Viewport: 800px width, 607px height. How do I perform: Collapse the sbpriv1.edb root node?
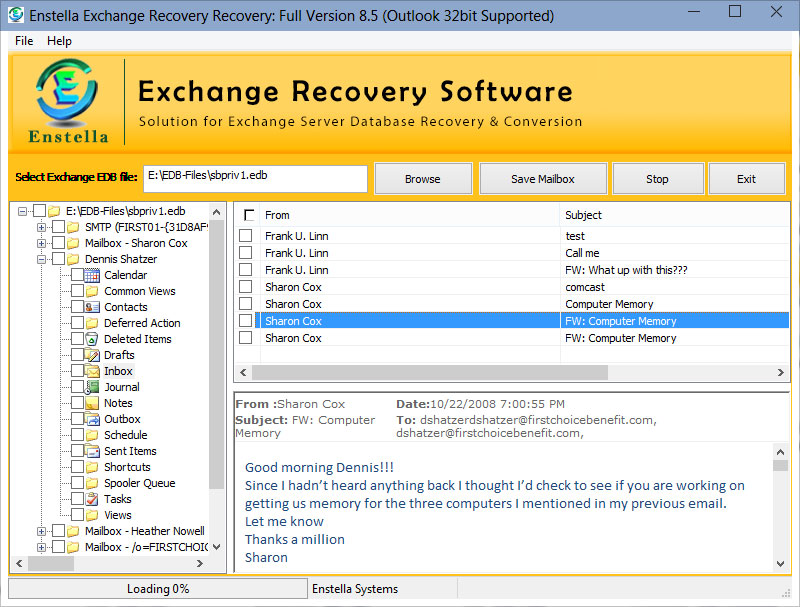[x=22, y=211]
